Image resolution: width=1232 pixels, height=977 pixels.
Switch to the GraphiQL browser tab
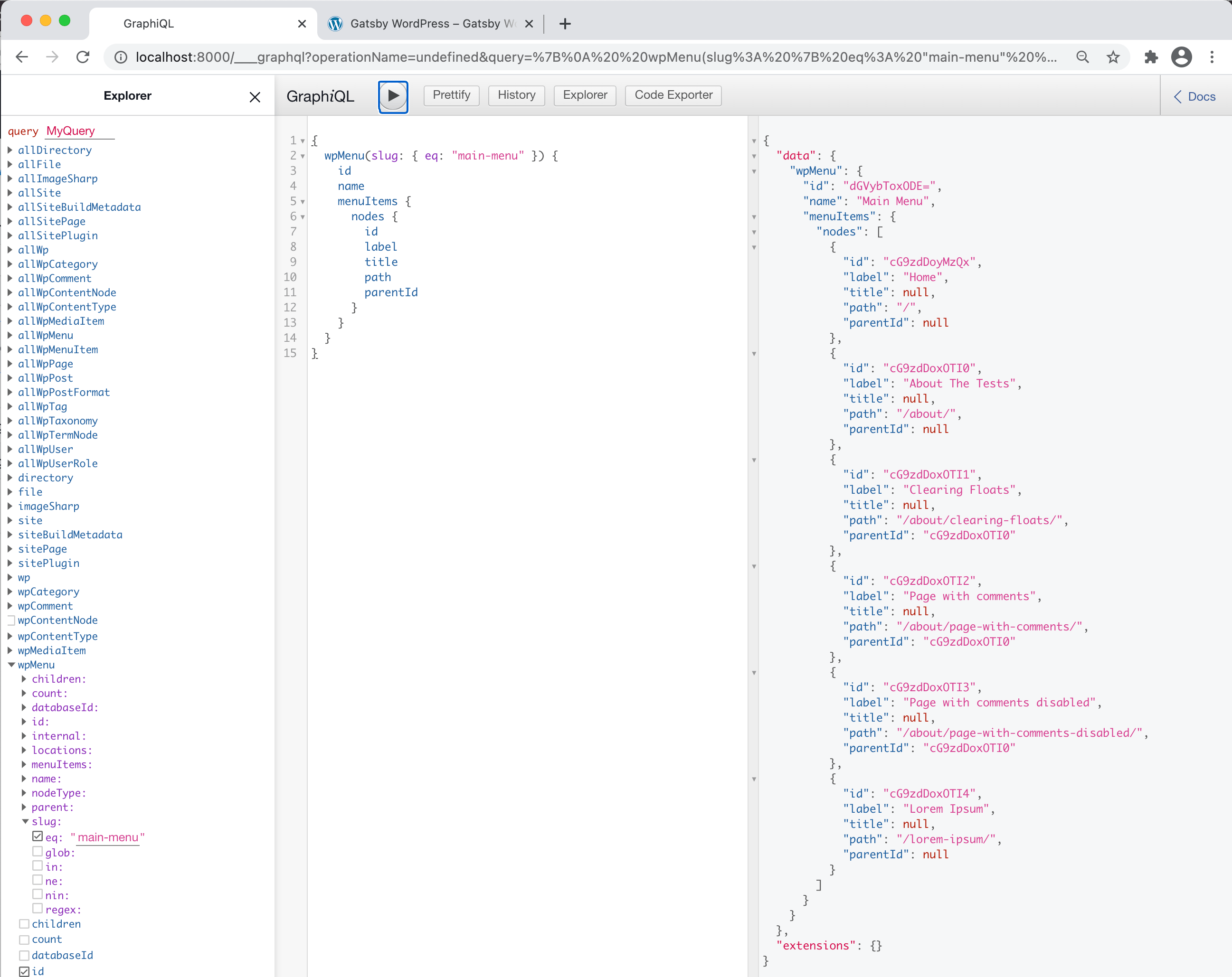(203, 23)
